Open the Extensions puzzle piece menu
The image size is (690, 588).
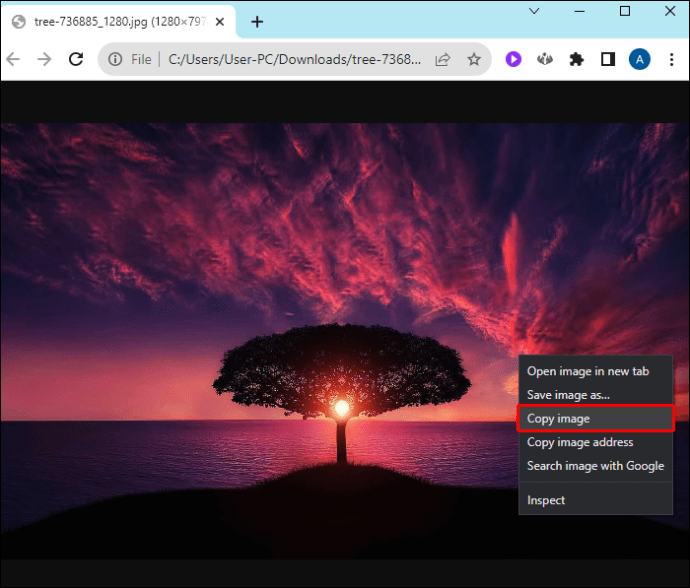point(576,59)
